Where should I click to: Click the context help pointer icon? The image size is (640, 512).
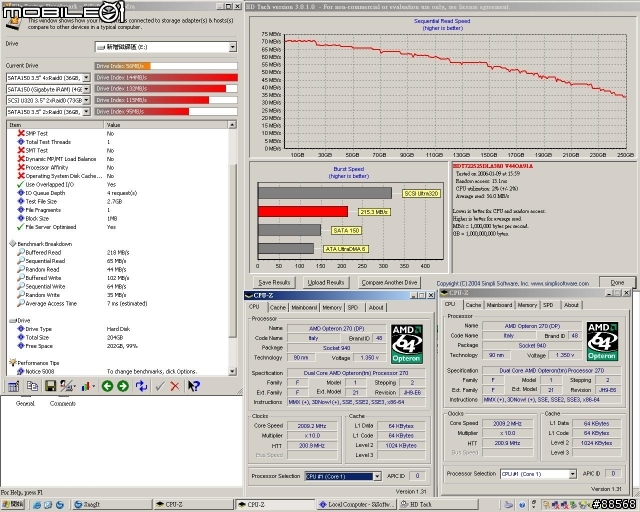(194, 386)
